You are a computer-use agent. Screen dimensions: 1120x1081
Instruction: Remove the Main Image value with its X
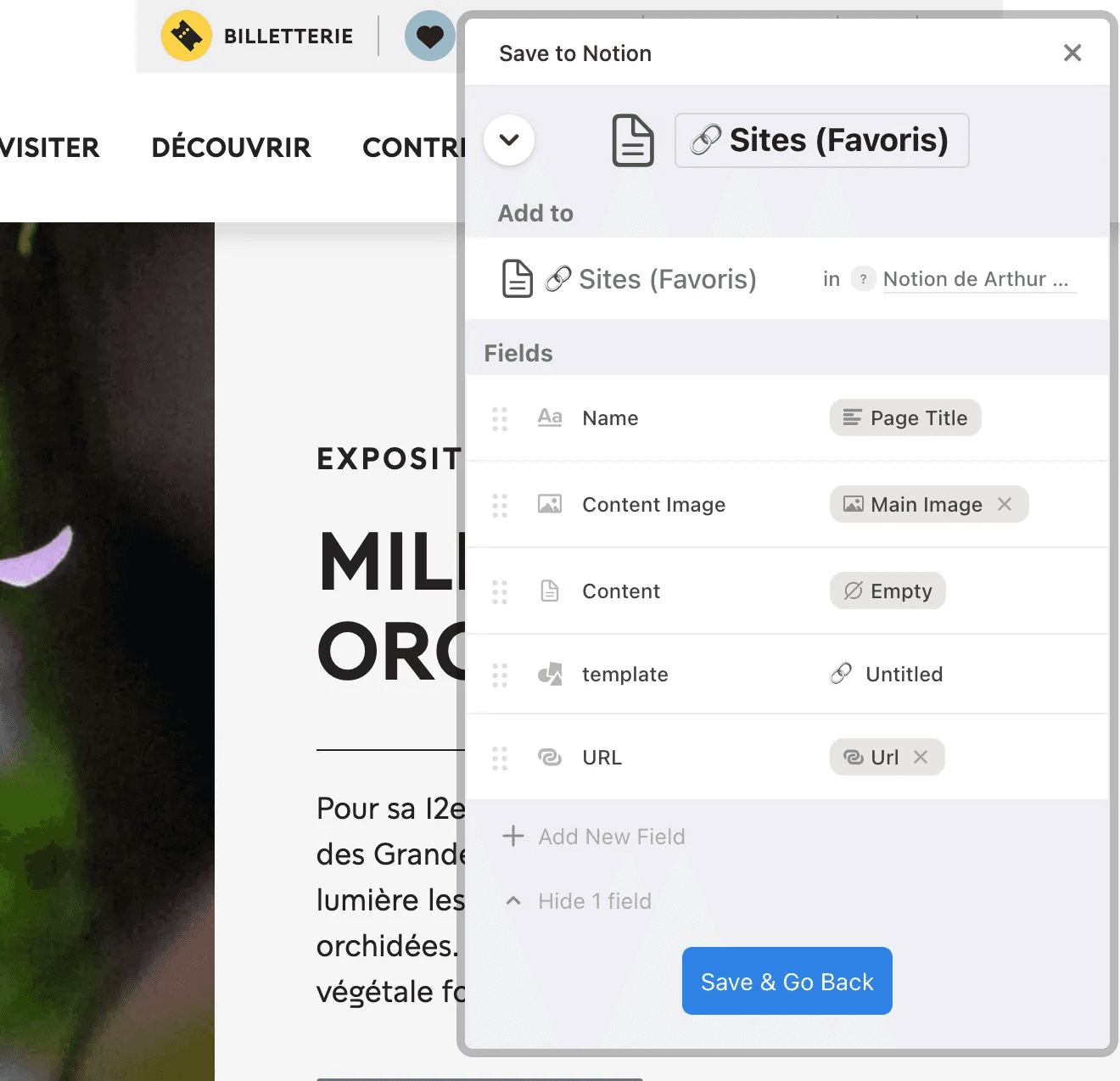[x=1005, y=504]
